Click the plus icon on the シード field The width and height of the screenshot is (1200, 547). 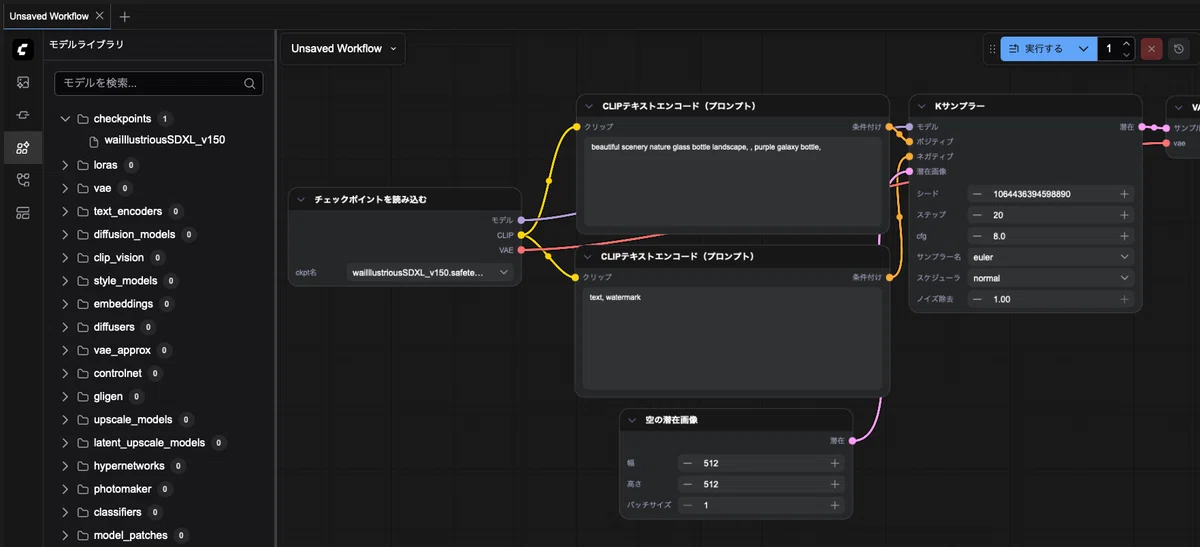pyautogui.click(x=1124, y=194)
